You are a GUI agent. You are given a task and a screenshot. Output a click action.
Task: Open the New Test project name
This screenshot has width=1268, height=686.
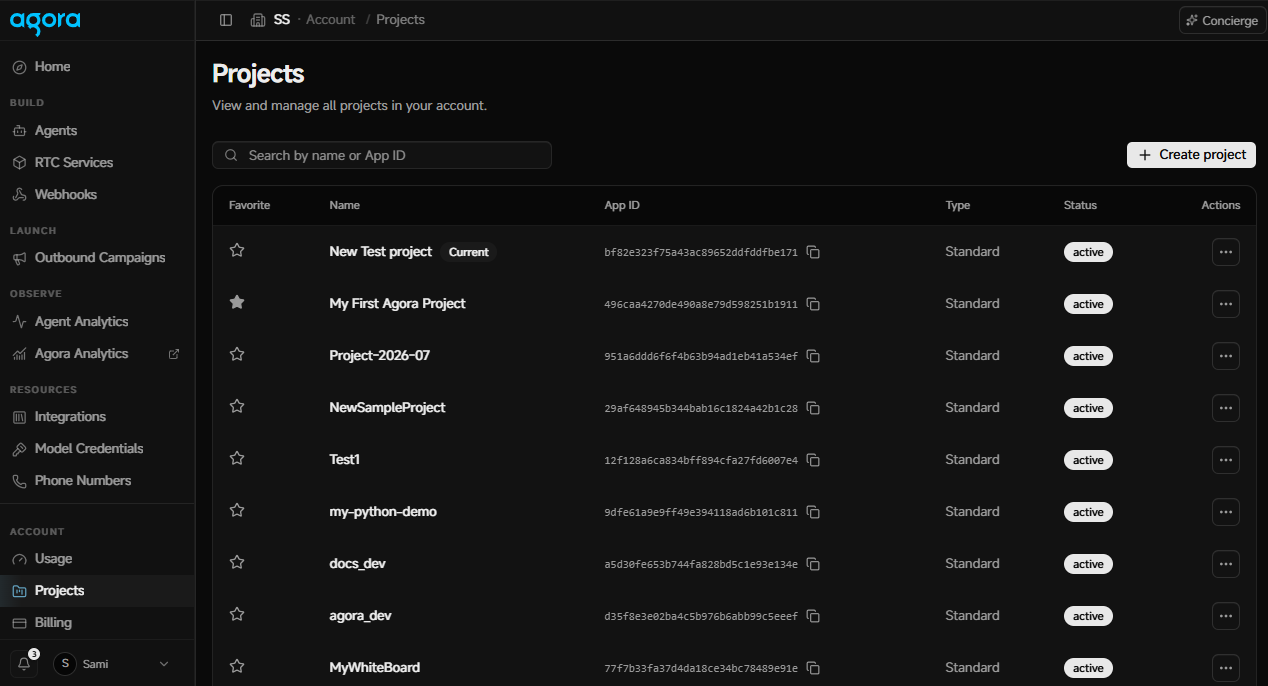[x=380, y=252]
